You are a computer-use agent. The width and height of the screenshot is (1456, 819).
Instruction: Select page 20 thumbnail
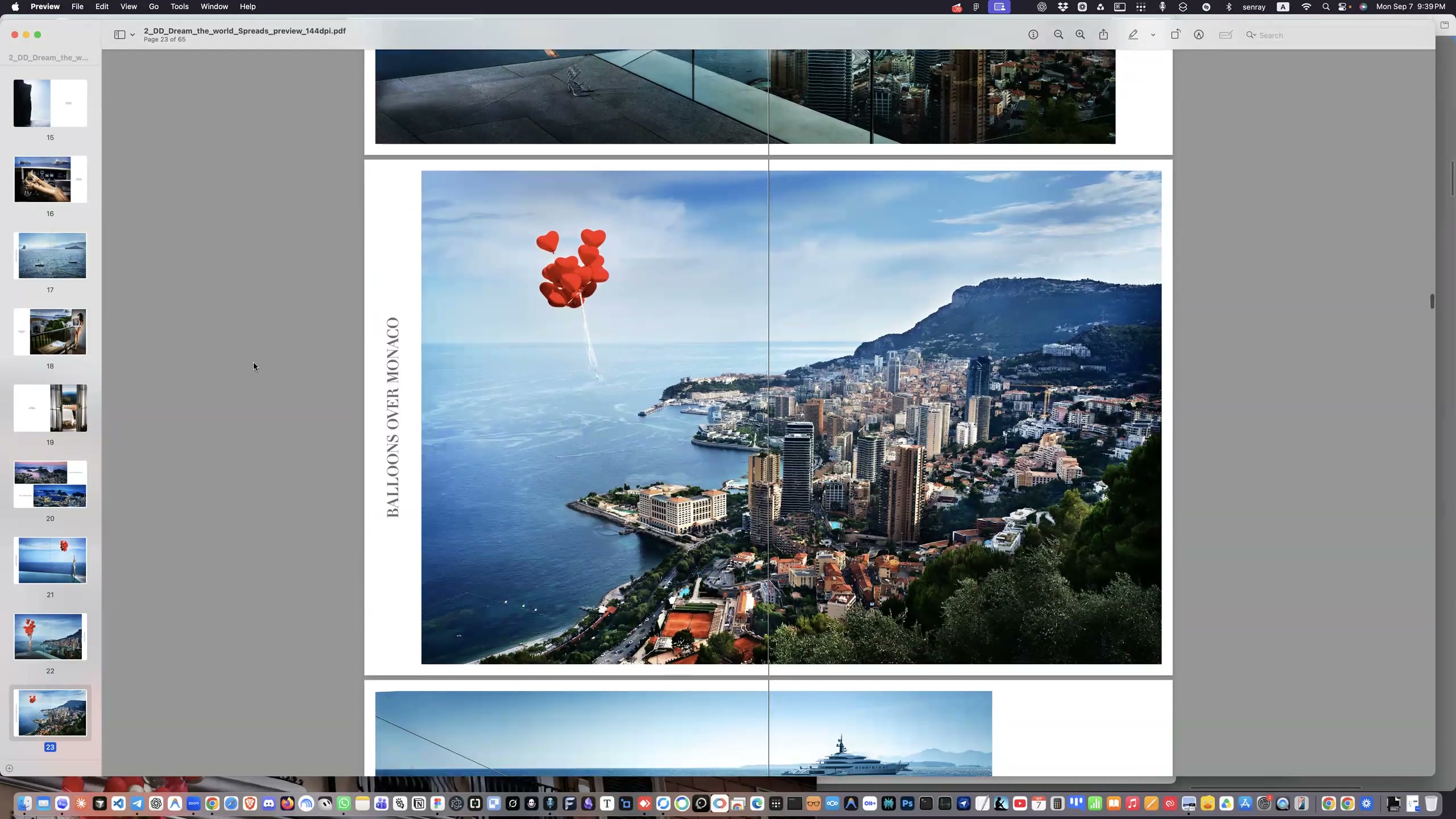[x=51, y=484]
